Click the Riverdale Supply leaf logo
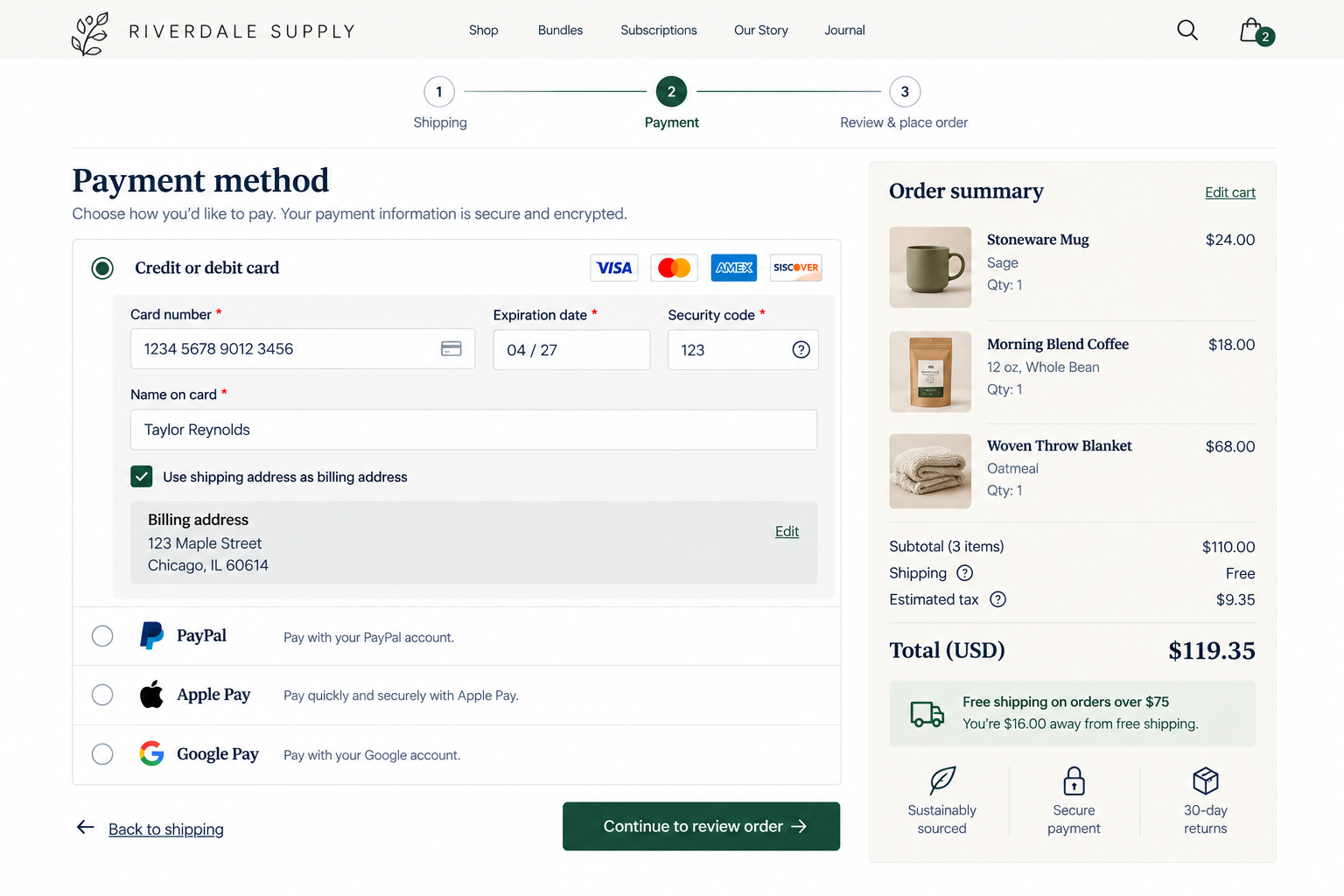This screenshot has width=1344, height=896. click(90, 33)
